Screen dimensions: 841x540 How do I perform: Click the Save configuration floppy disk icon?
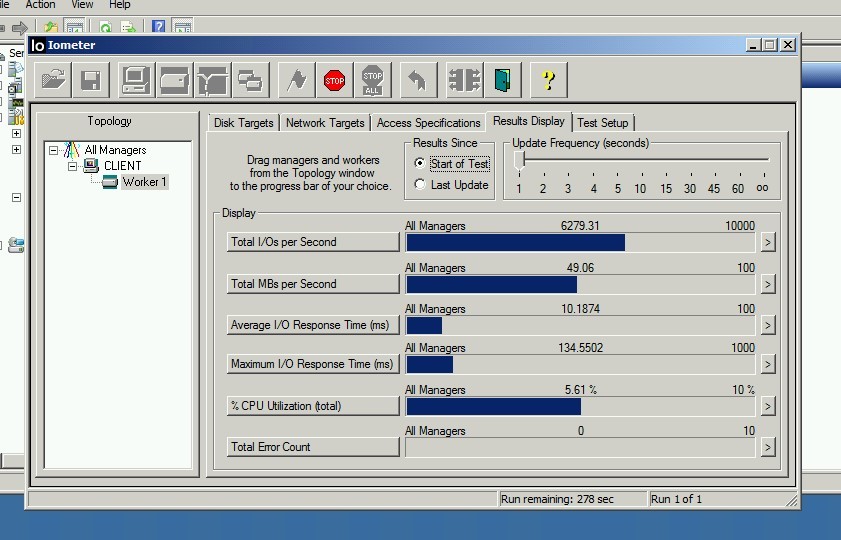[90, 79]
